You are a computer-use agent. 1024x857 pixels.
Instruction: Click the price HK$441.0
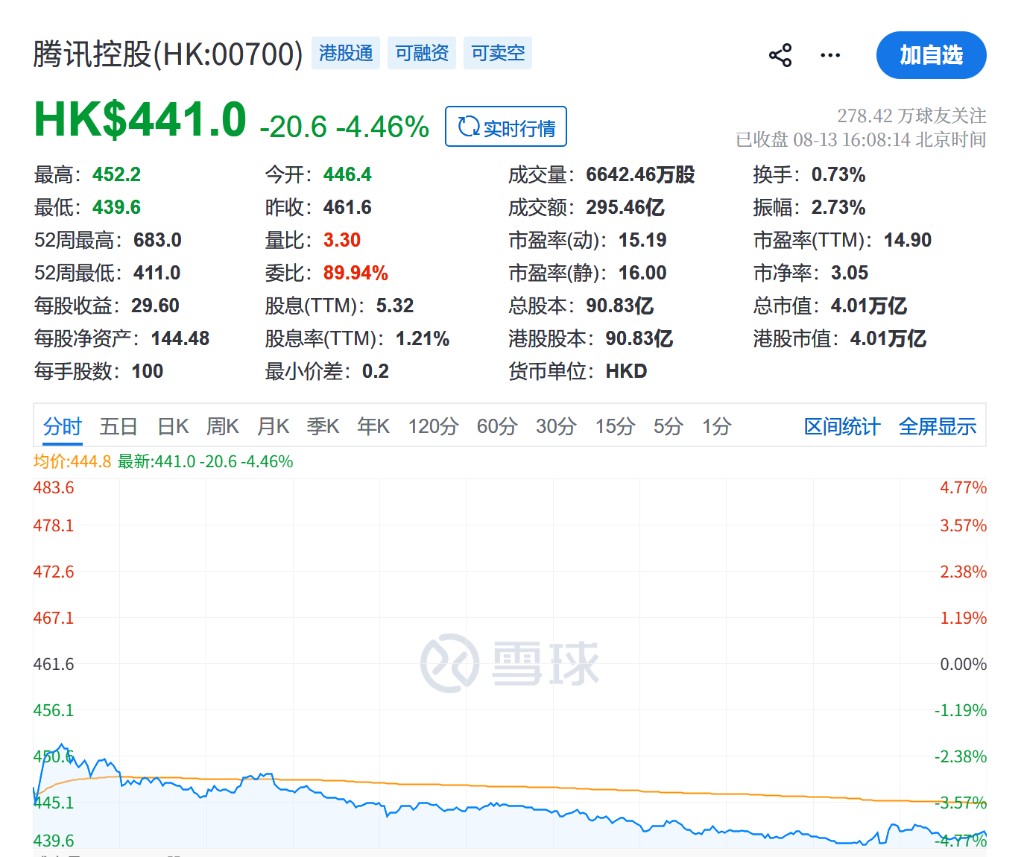pyautogui.click(x=140, y=120)
